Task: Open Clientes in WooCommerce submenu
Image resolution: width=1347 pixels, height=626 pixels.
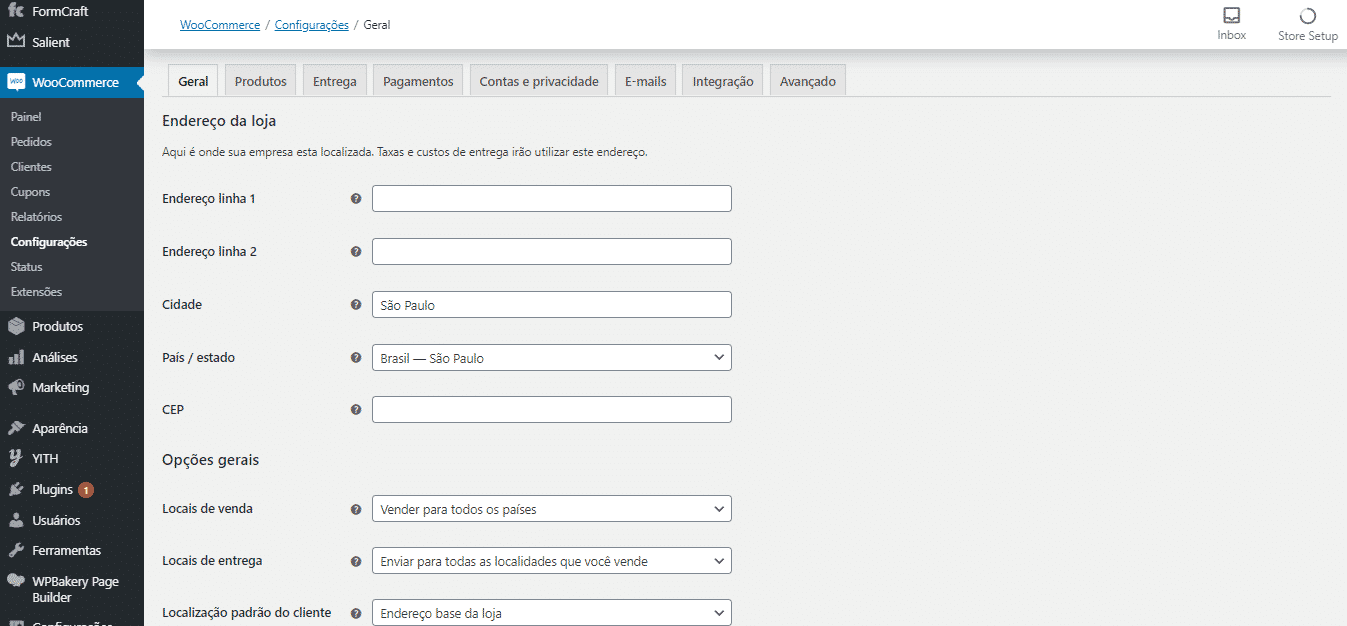Action: [x=31, y=167]
